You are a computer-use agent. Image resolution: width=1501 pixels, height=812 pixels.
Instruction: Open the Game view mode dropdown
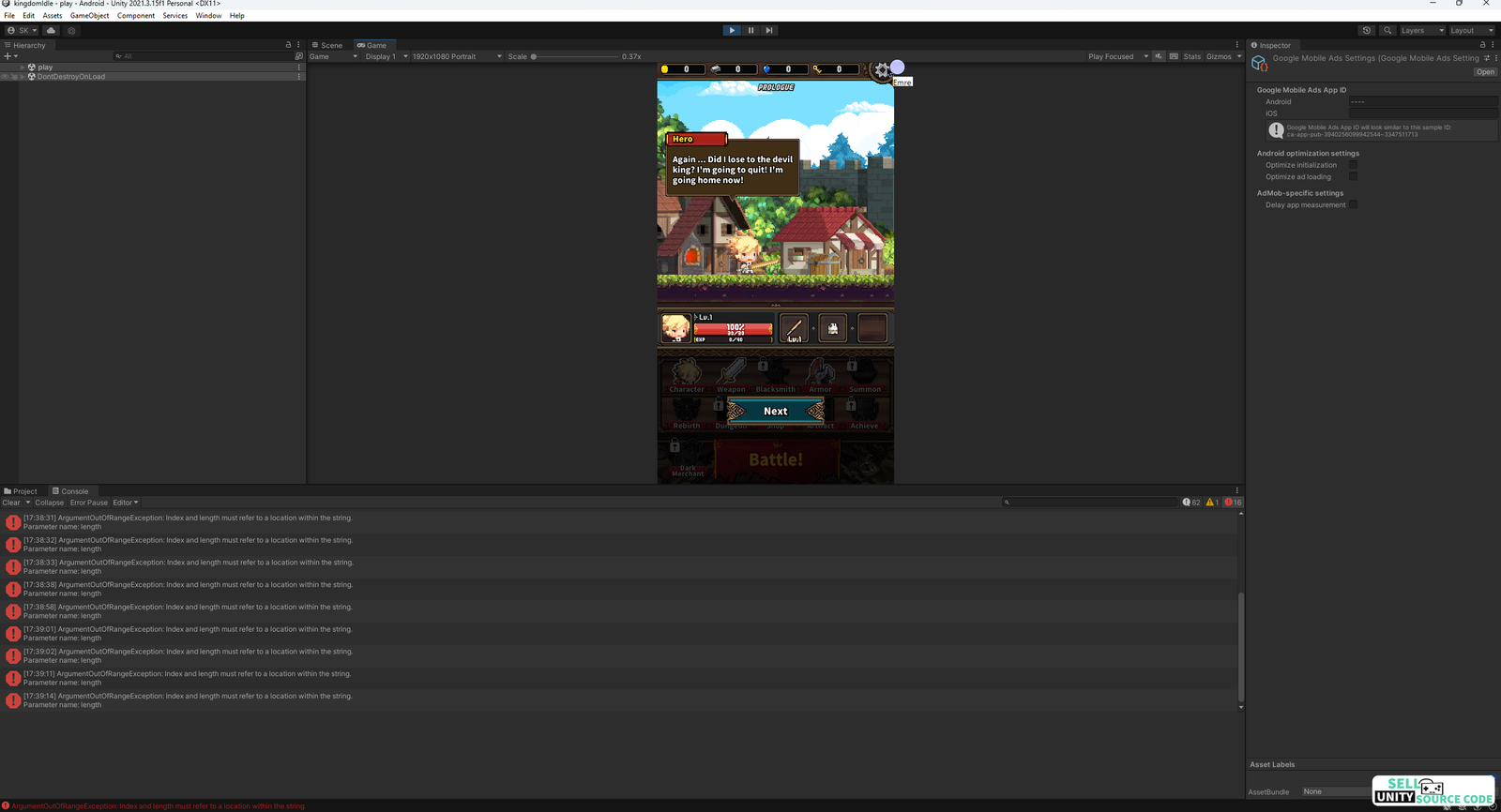pyautogui.click(x=334, y=56)
